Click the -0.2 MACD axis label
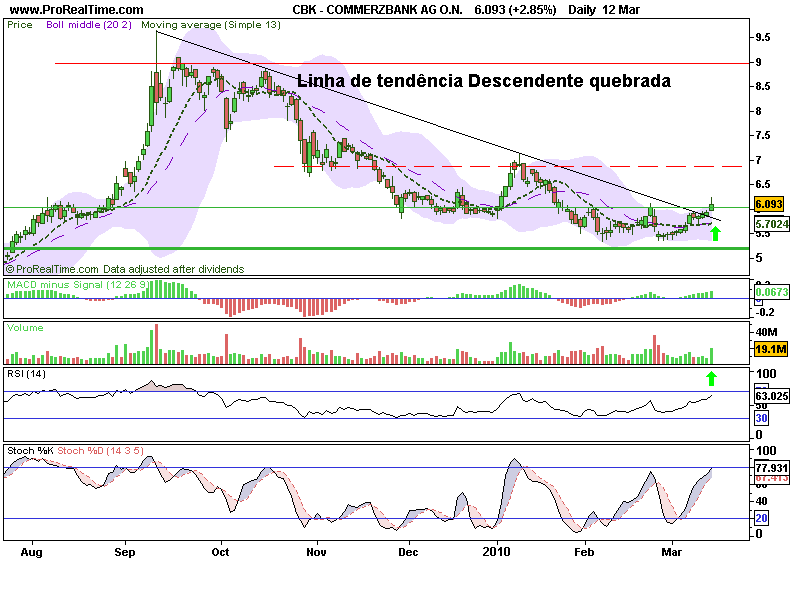This screenshot has width=800, height=600. pyautogui.click(x=764, y=312)
